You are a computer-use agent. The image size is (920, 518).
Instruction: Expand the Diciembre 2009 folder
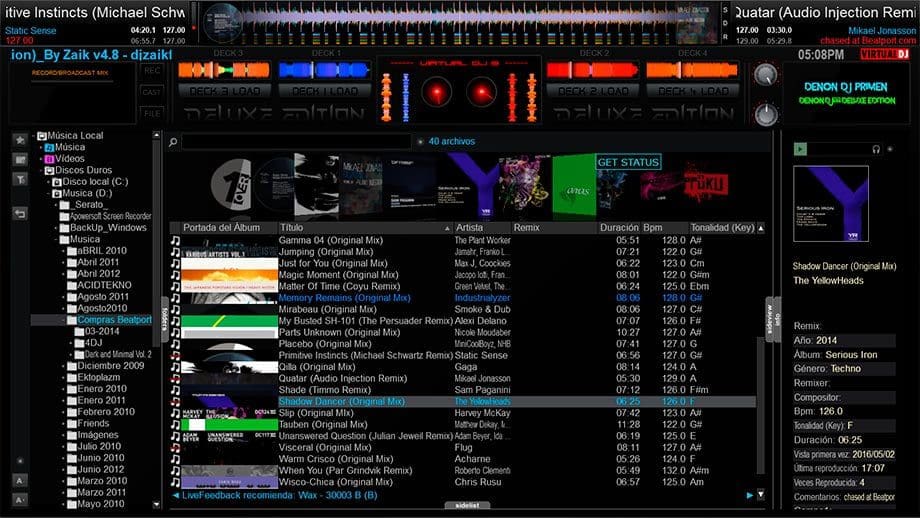point(63,366)
